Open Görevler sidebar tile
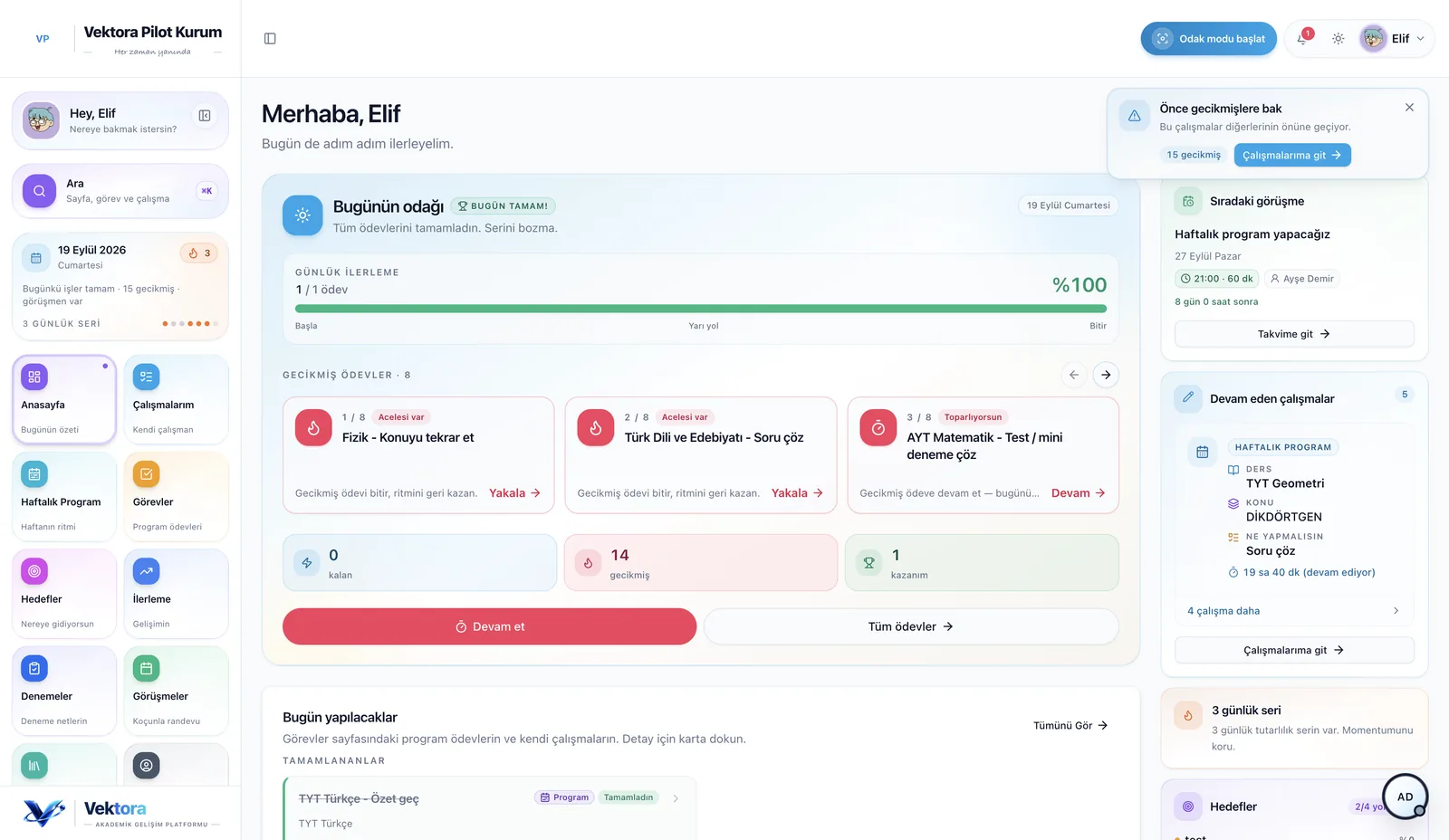The width and height of the screenshot is (1449, 840). coord(176,497)
